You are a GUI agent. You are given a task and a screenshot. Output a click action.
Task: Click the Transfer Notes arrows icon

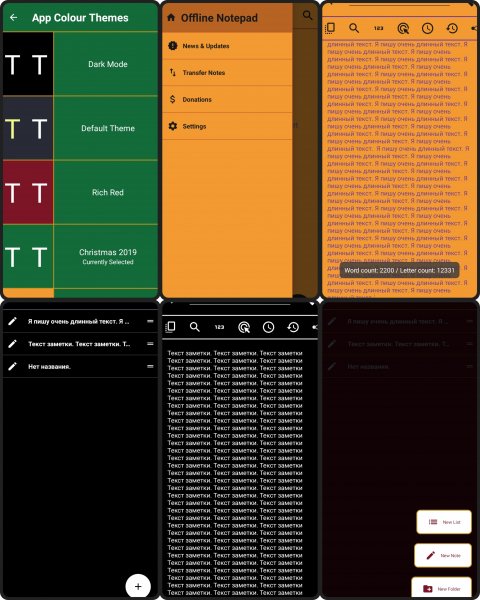[x=173, y=72]
